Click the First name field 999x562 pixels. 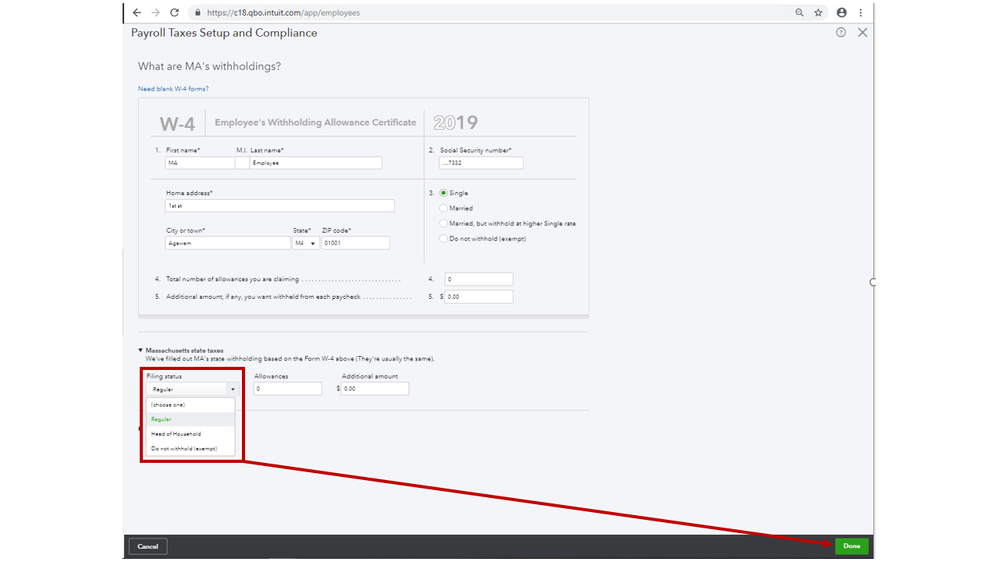[200, 163]
